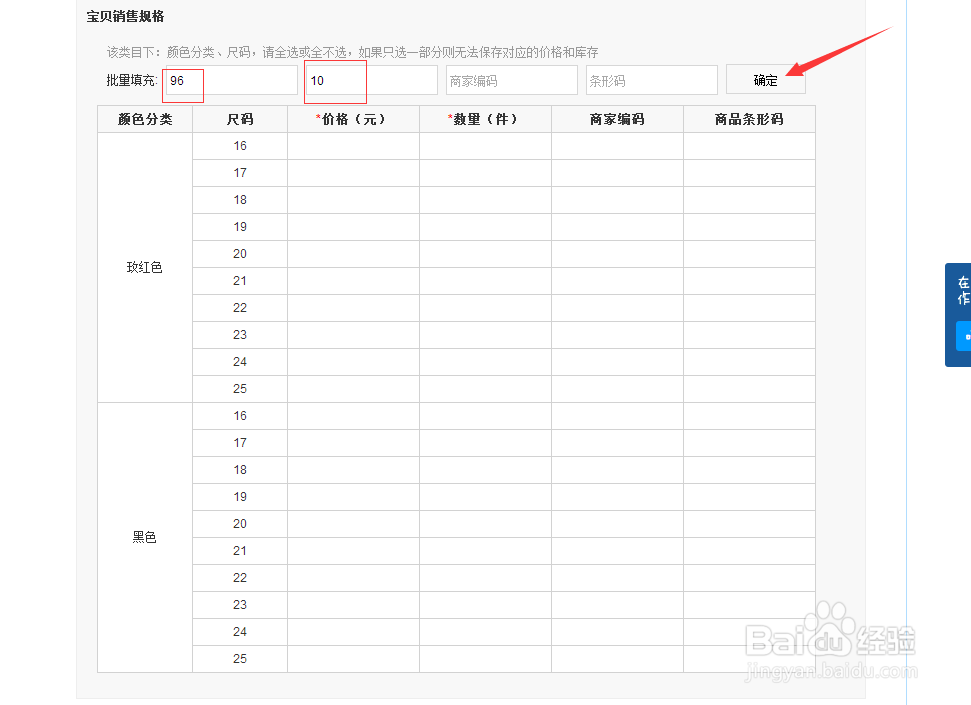Open the blue online-service side panel
Viewport: 971px width, 705px height.
tap(958, 315)
